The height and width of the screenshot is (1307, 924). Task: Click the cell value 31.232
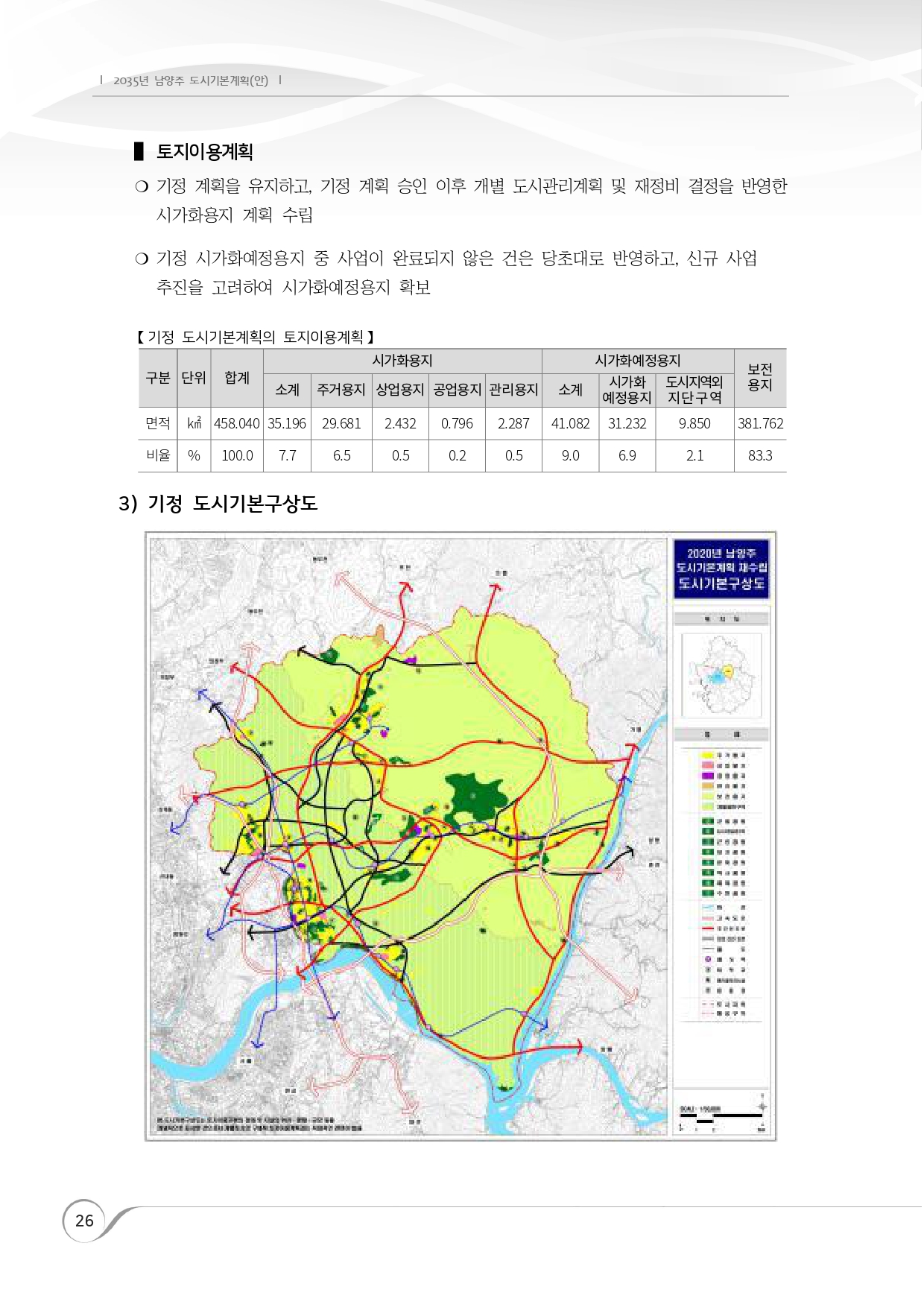pyautogui.click(x=627, y=423)
